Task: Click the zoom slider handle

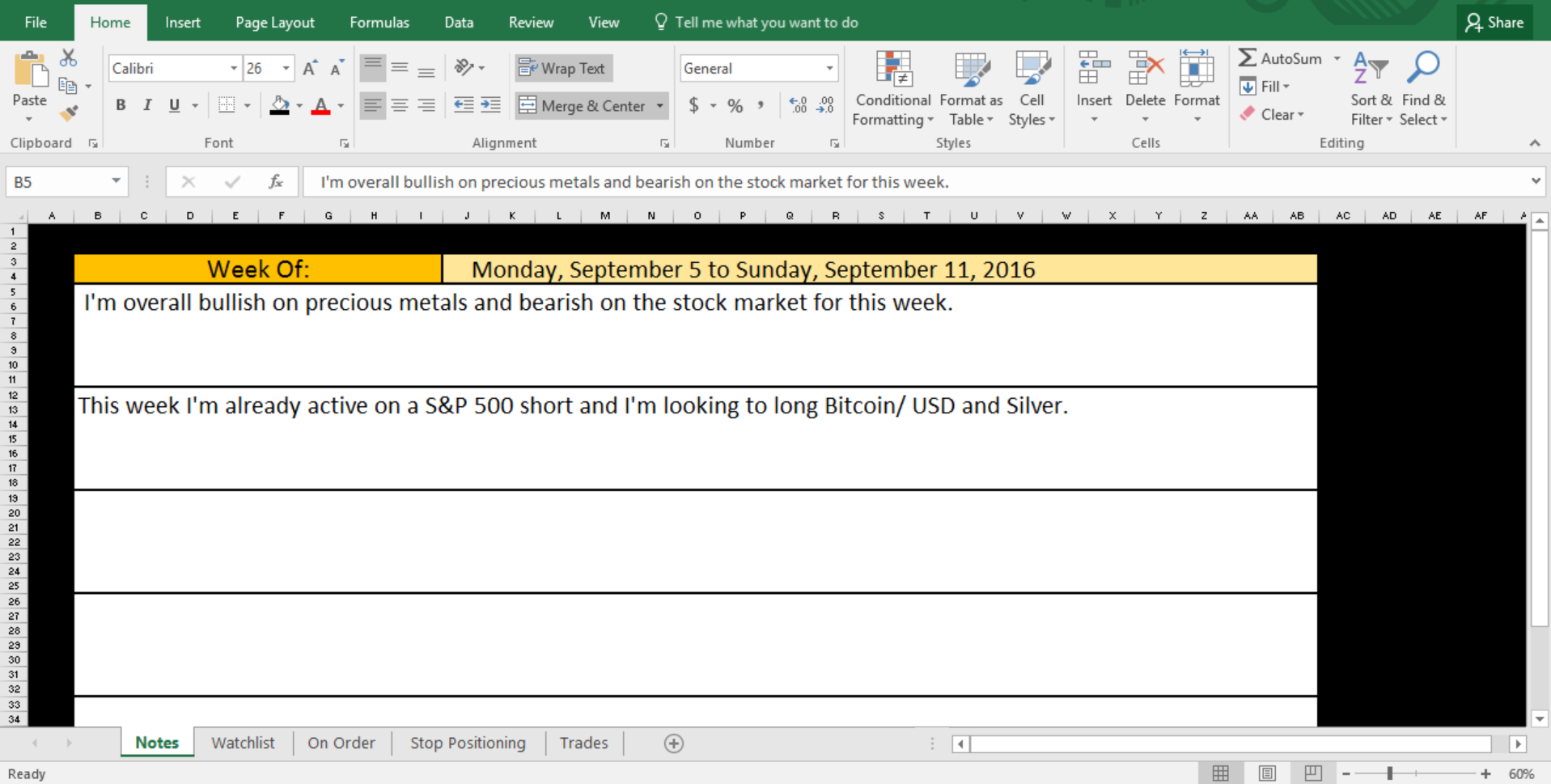Action: tap(1390, 773)
